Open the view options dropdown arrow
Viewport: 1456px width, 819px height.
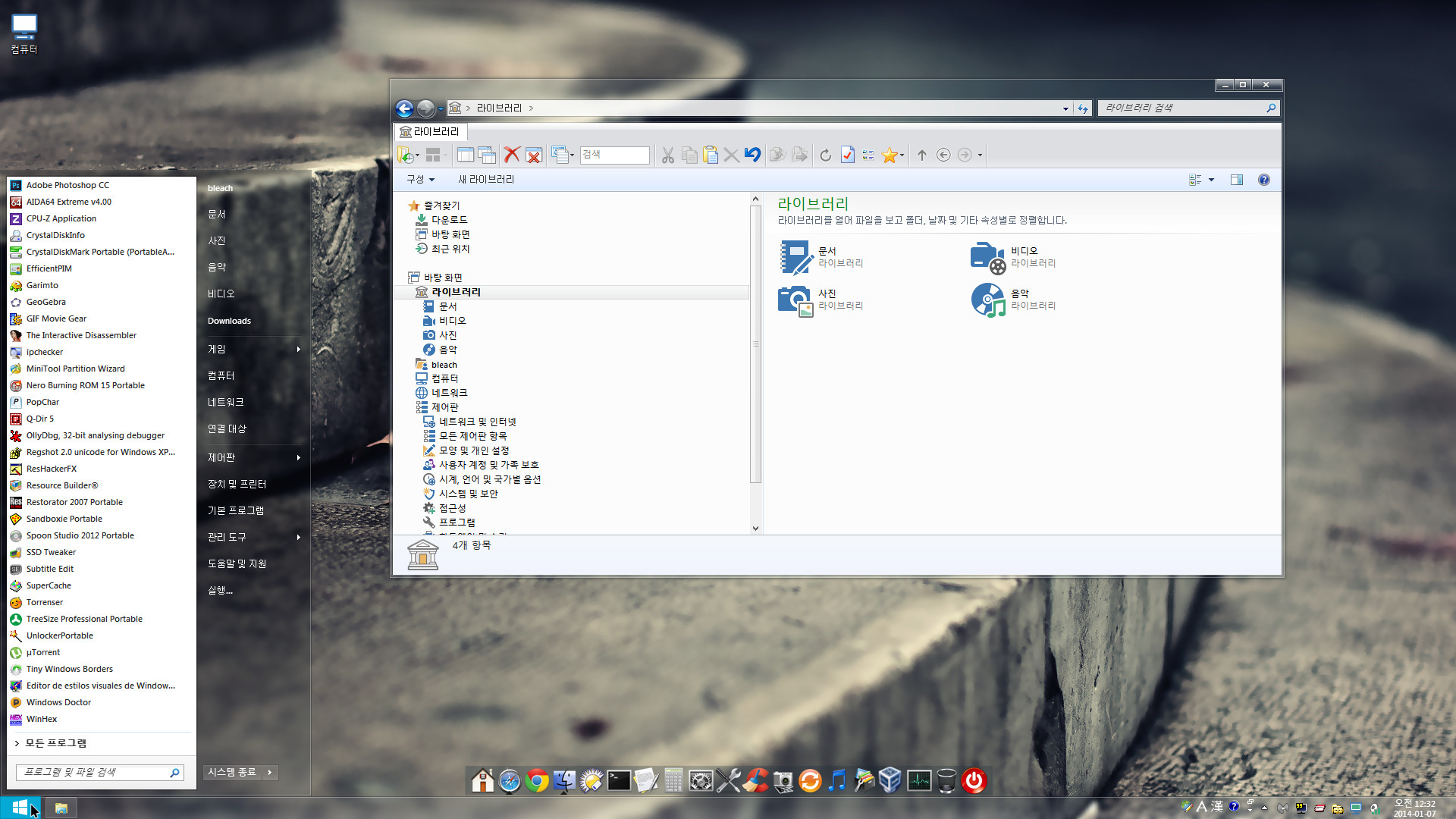pyautogui.click(x=1211, y=180)
